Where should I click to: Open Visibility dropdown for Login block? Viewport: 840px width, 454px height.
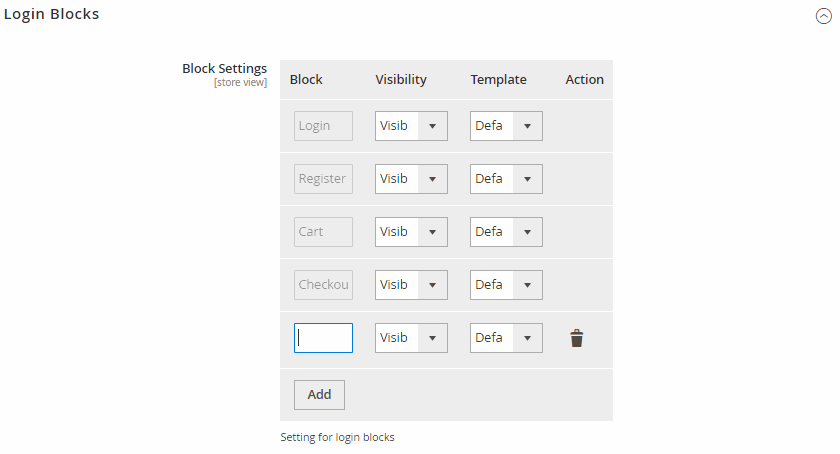click(x=411, y=126)
